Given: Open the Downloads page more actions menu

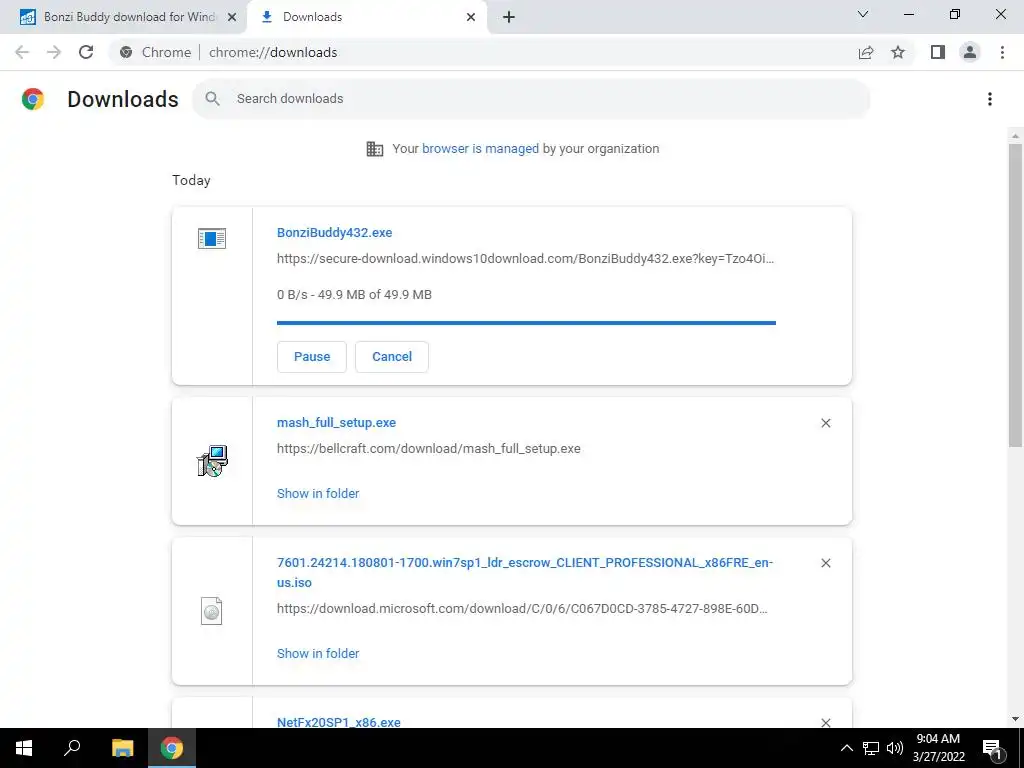Looking at the screenshot, I should 990,99.
